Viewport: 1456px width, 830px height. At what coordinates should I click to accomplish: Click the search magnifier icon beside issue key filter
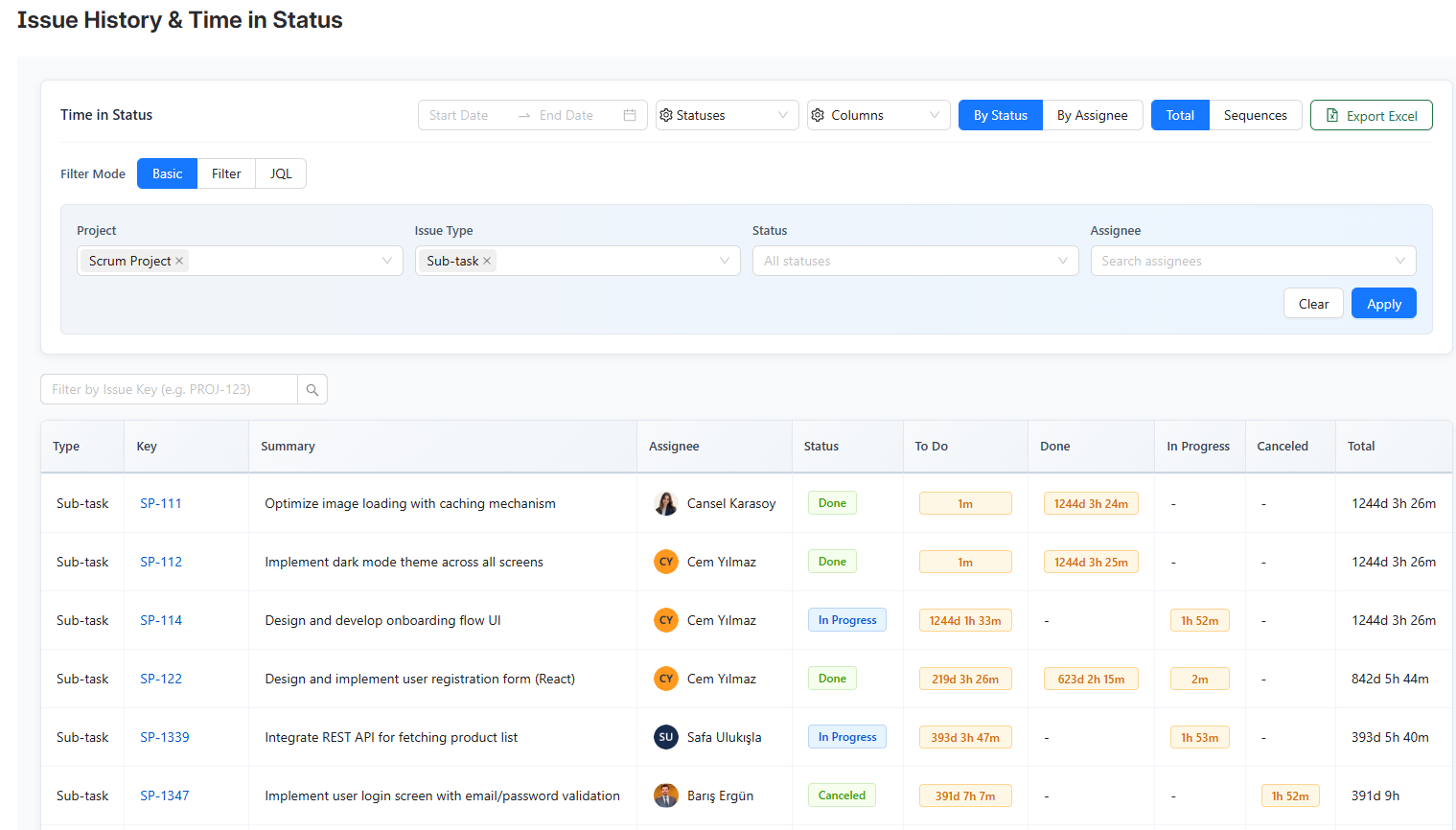(x=312, y=390)
